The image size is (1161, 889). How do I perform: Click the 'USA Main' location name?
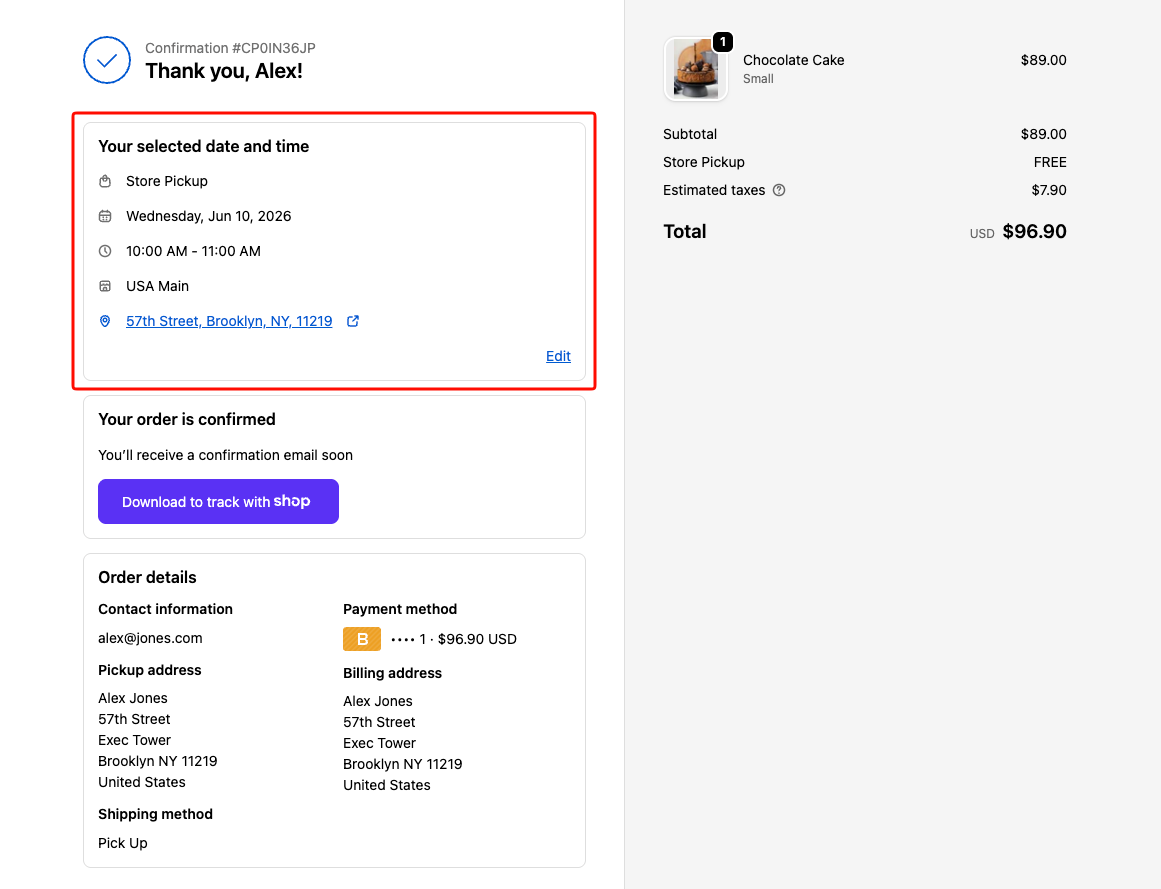[x=158, y=286]
